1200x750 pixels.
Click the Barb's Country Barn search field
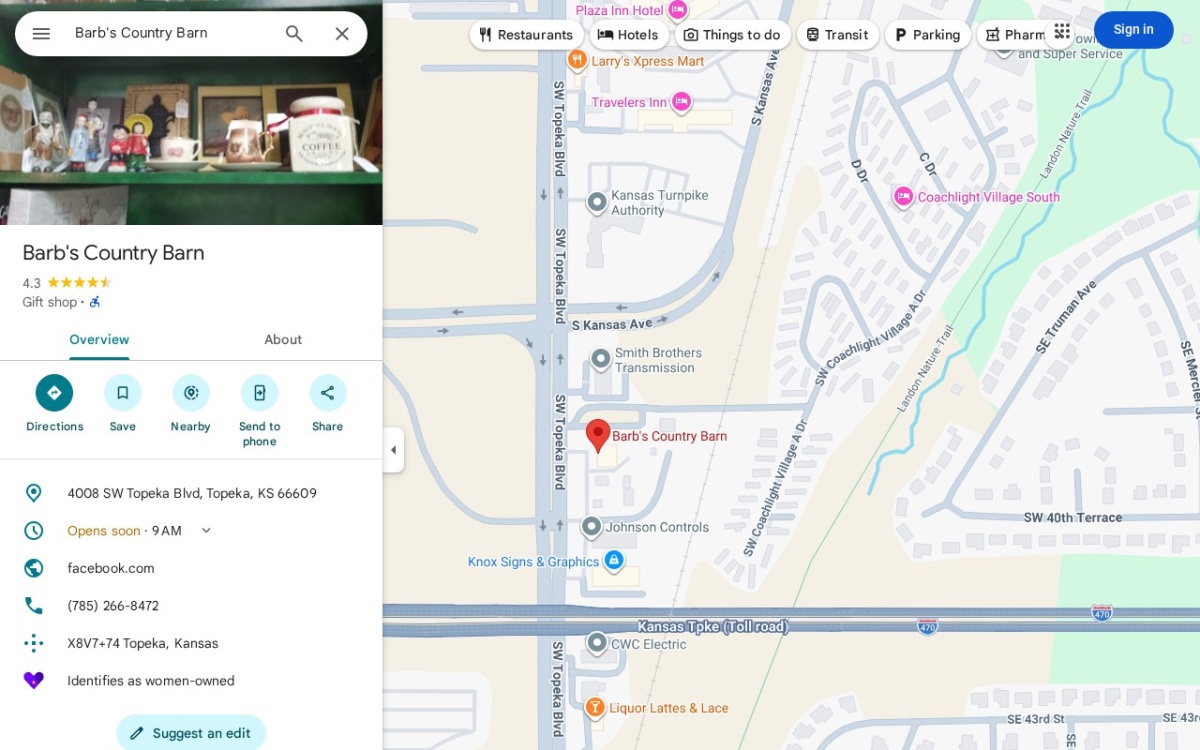pyautogui.click(x=170, y=33)
